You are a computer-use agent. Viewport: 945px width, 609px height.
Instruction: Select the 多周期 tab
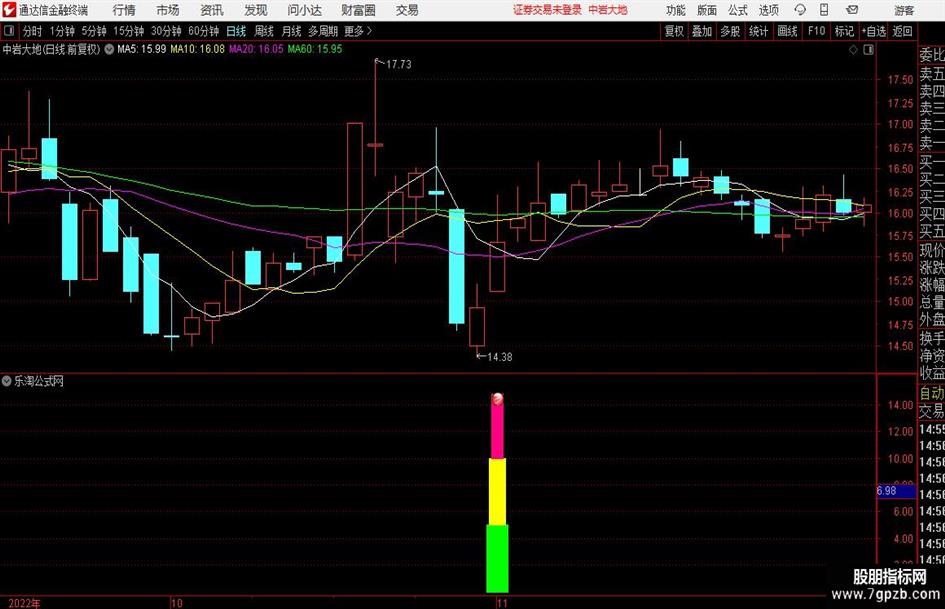[323, 31]
